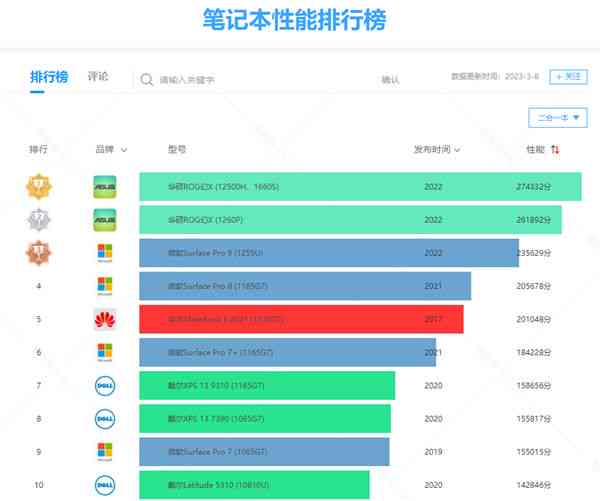Switch to the 评论 tab
This screenshot has height=501, width=600.
point(98,77)
